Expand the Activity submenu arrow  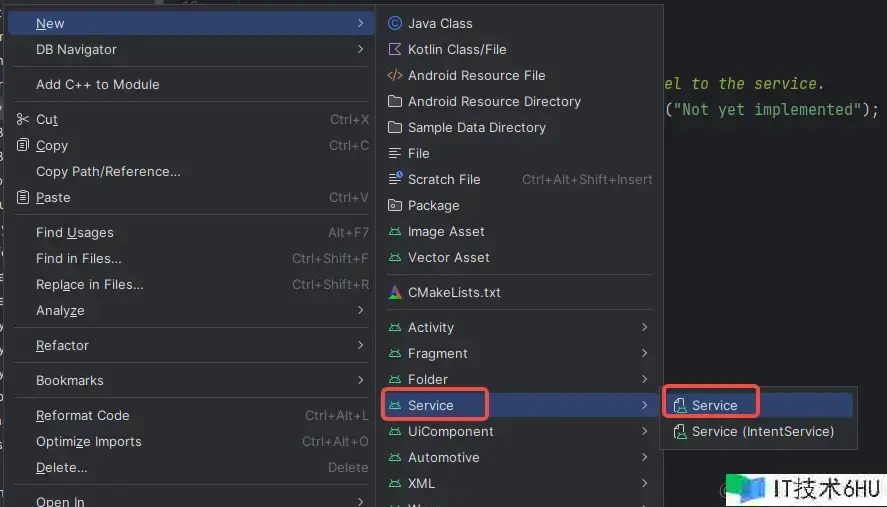click(645, 327)
